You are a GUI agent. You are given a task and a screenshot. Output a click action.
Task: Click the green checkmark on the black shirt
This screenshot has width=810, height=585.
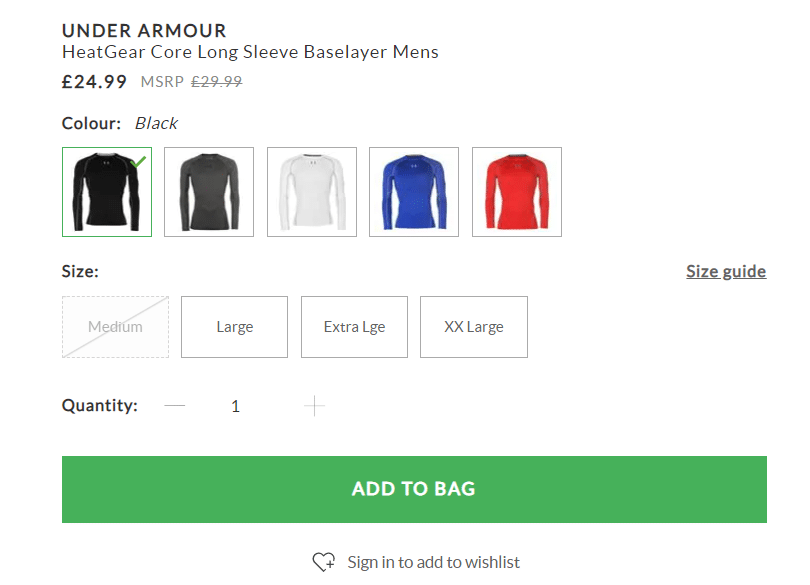[x=138, y=162]
